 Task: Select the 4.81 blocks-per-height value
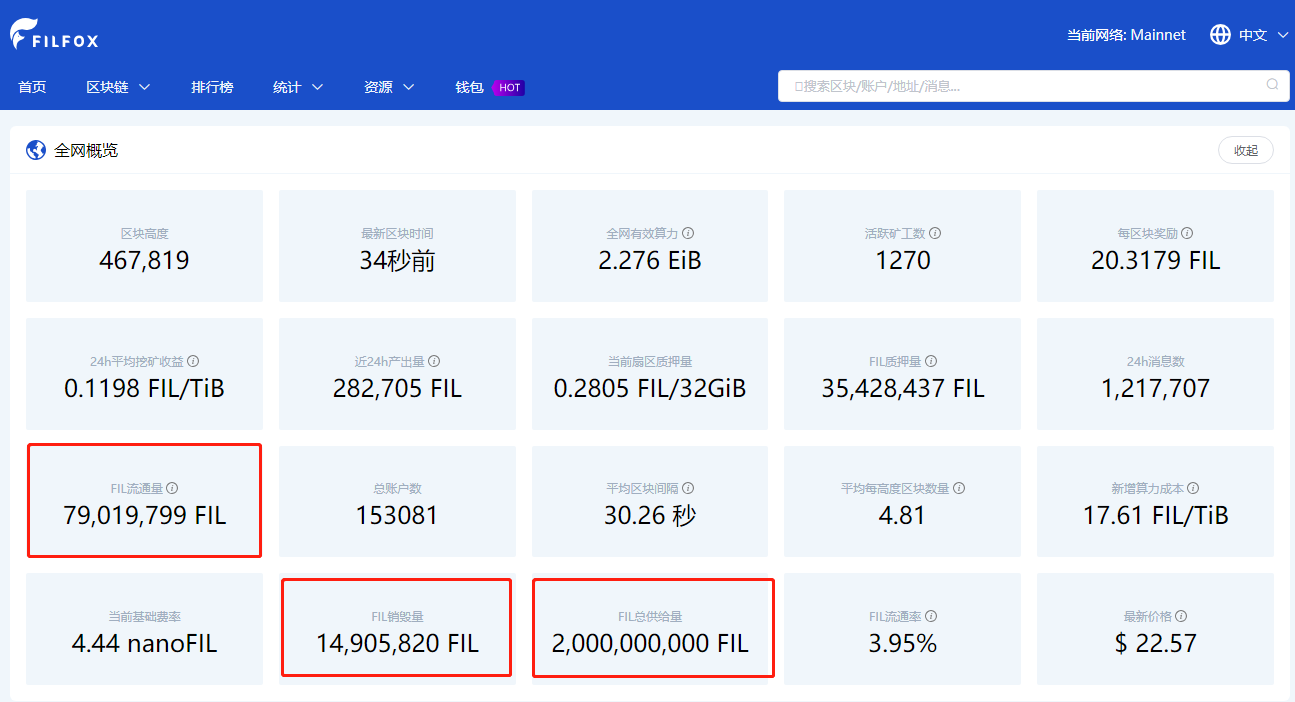point(903,516)
